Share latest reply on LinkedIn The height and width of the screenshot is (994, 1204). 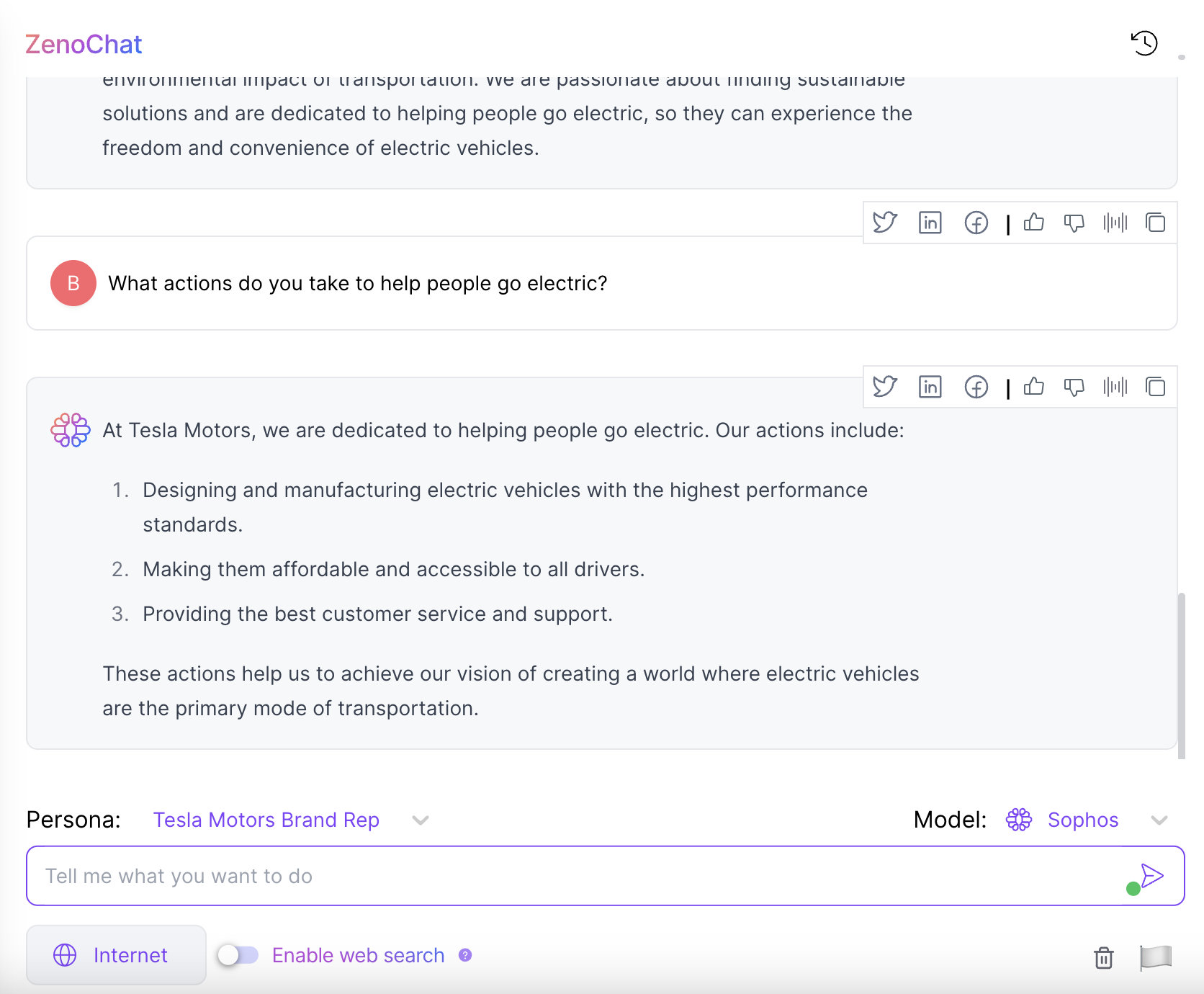(x=930, y=387)
